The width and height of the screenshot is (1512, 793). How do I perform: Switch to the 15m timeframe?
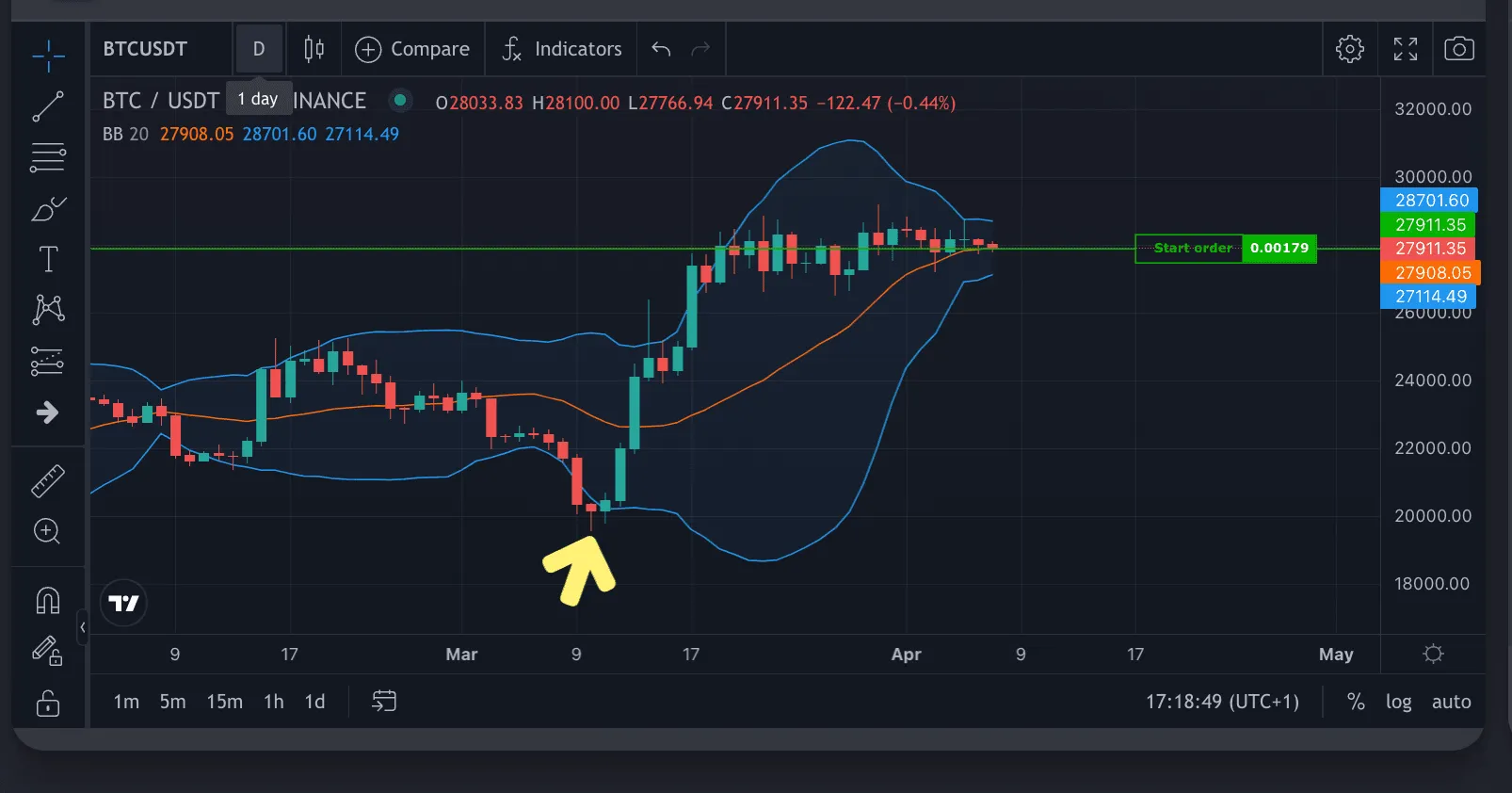click(x=225, y=702)
